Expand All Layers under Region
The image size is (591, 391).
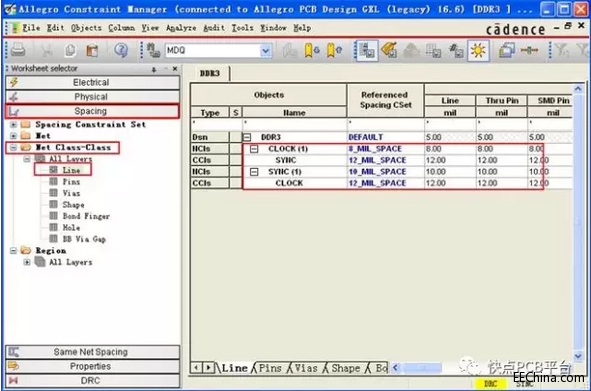click(x=27, y=262)
